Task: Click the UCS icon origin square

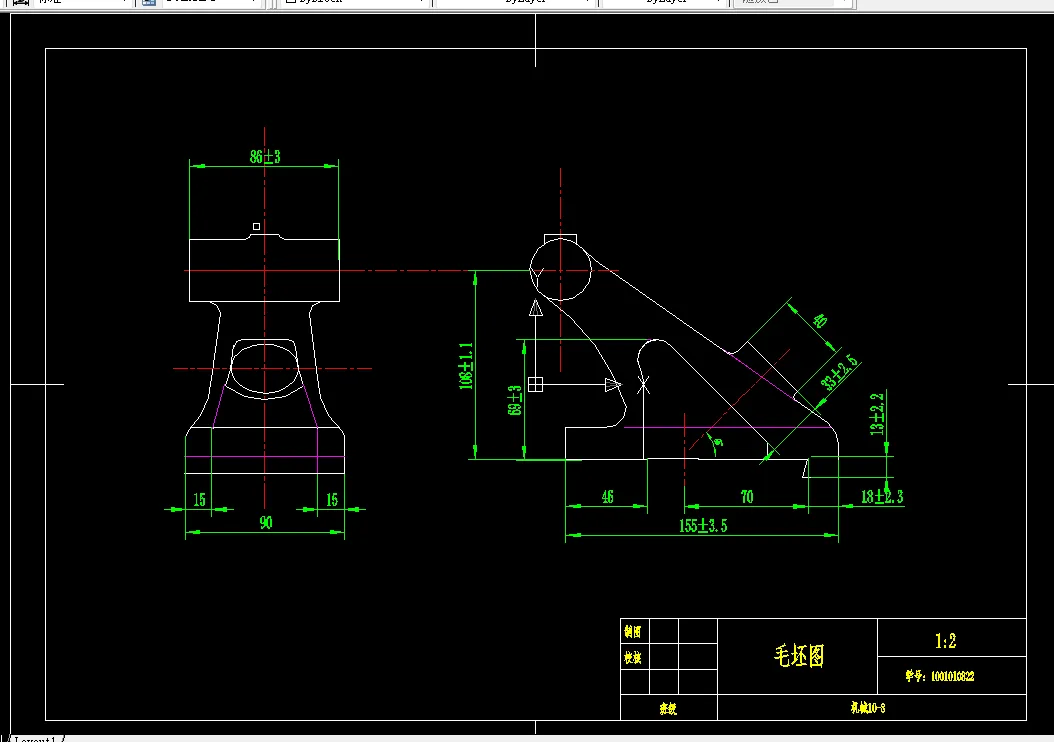Action: [x=535, y=384]
